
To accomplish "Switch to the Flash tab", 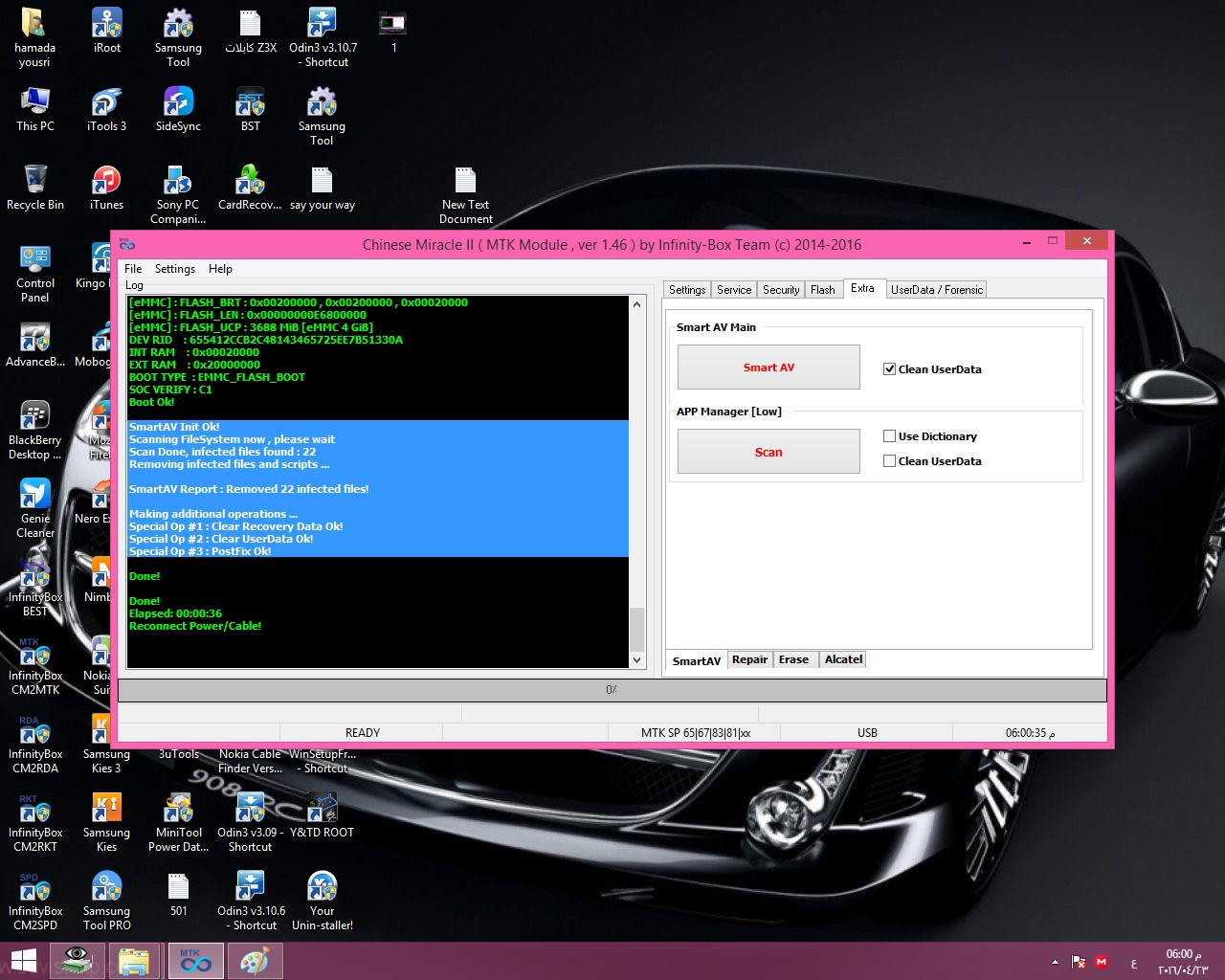I will pos(823,290).
